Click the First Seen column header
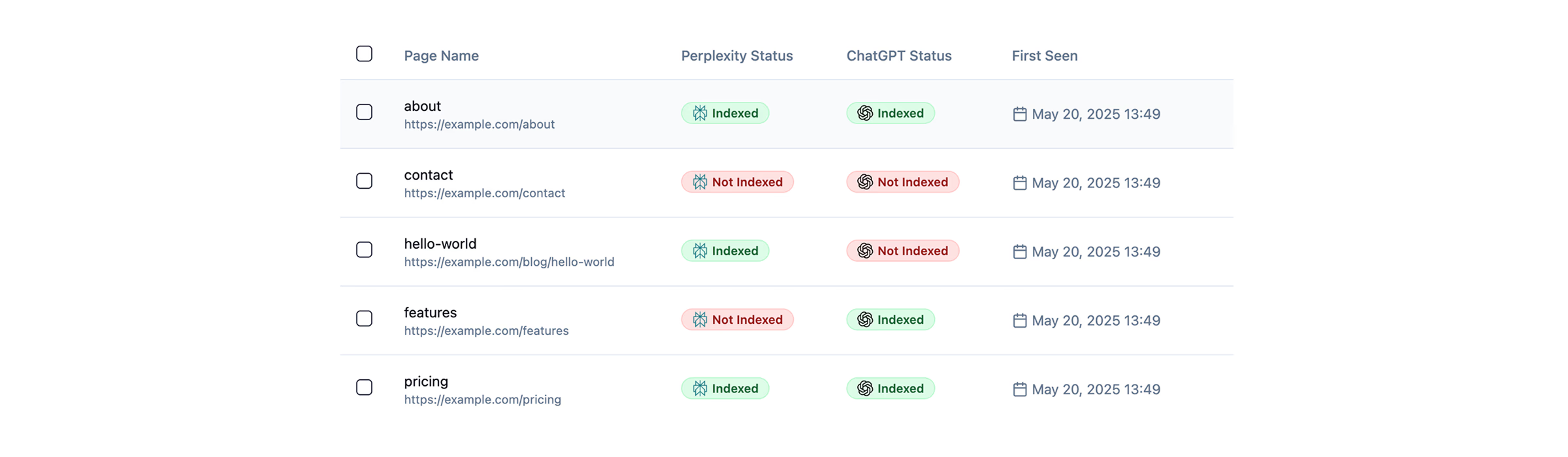This screenshot has width=1568, height=457. pyautogui.click(x=1045, y=56)
